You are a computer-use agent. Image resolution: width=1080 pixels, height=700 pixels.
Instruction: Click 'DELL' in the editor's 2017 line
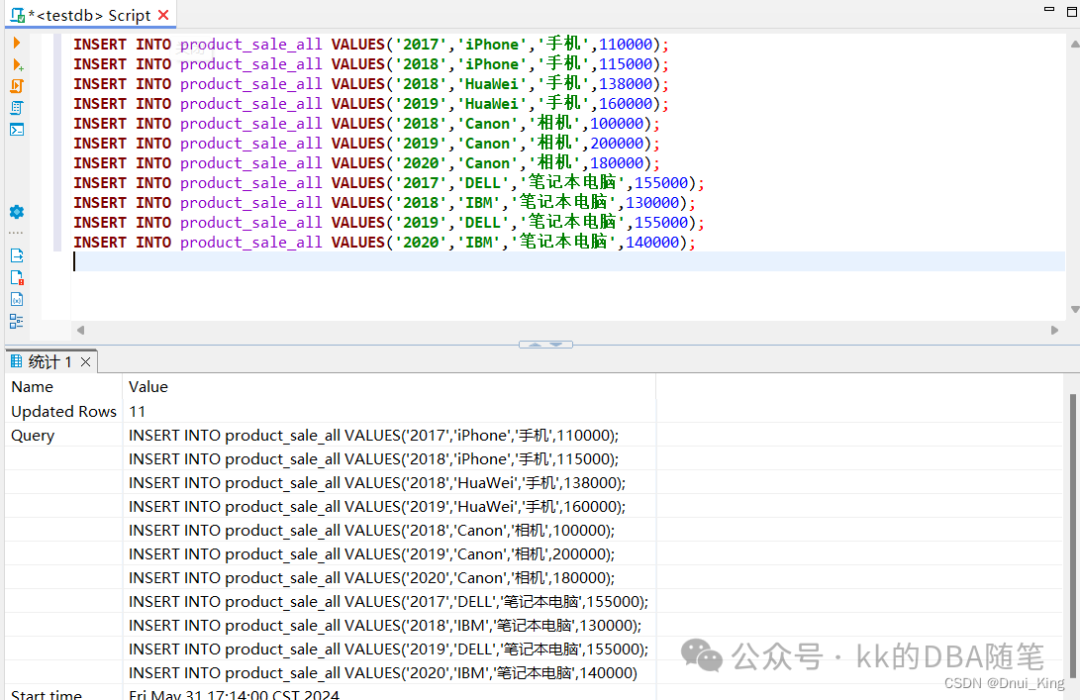482,183
